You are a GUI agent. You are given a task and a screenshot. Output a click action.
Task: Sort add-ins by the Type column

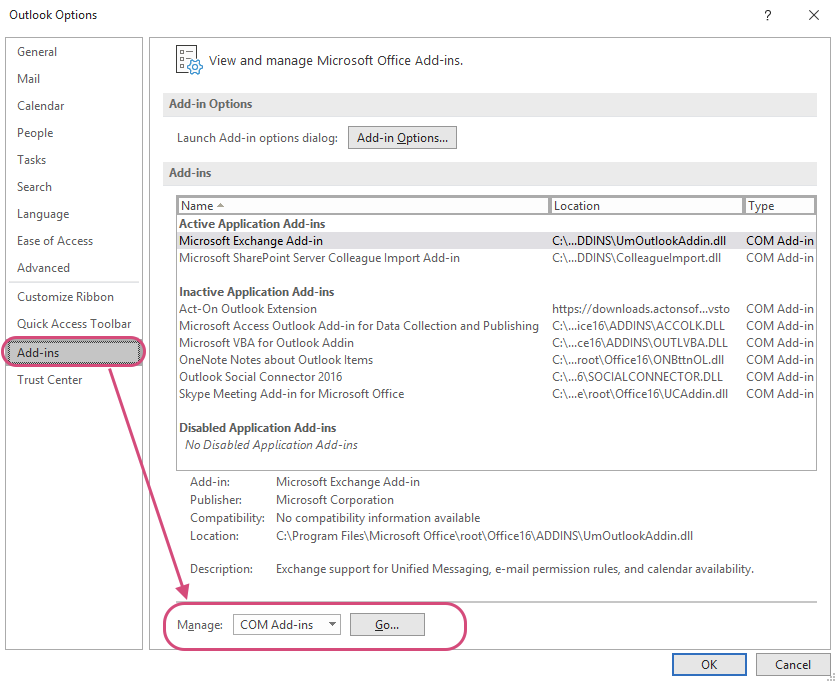[780, 206]
